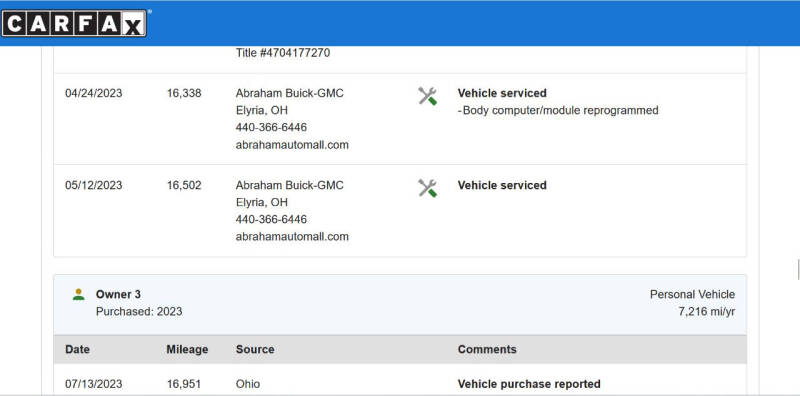Click wrench icon for 04/24/2023 service

coord(428,96)
